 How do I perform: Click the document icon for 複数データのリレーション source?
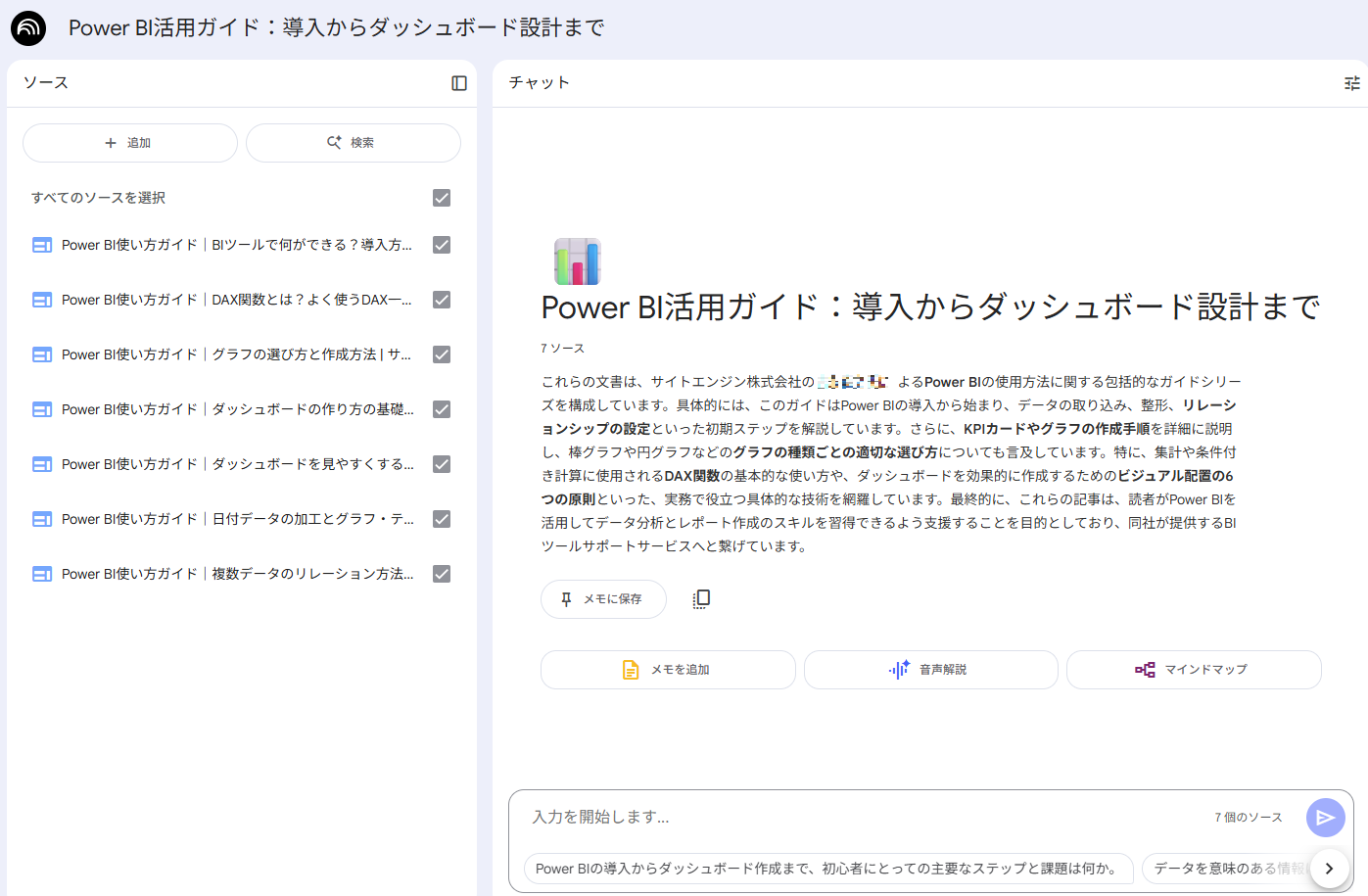pos(42,574)
